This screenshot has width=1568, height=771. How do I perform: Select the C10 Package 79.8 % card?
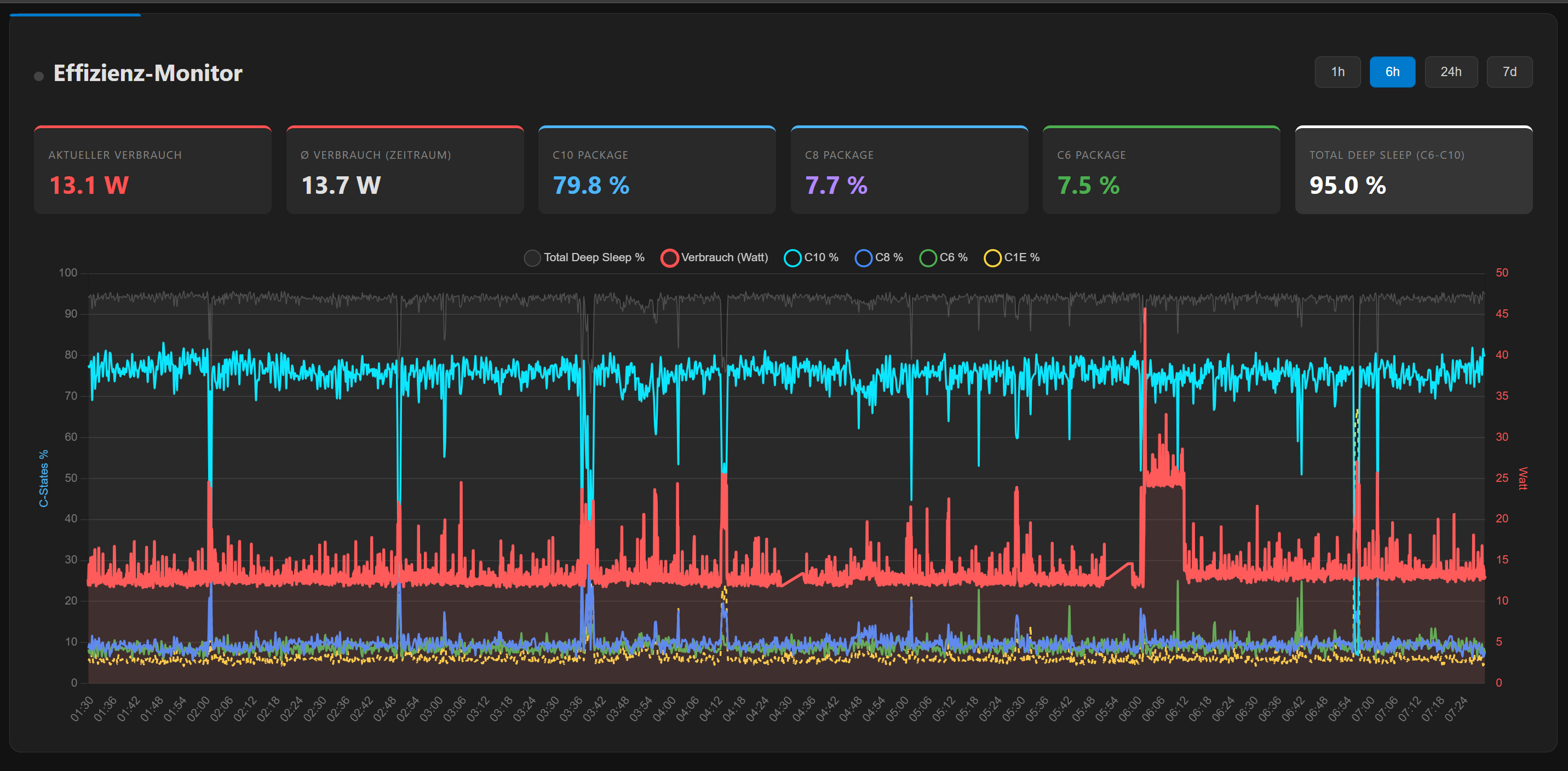tap(656, 170)
